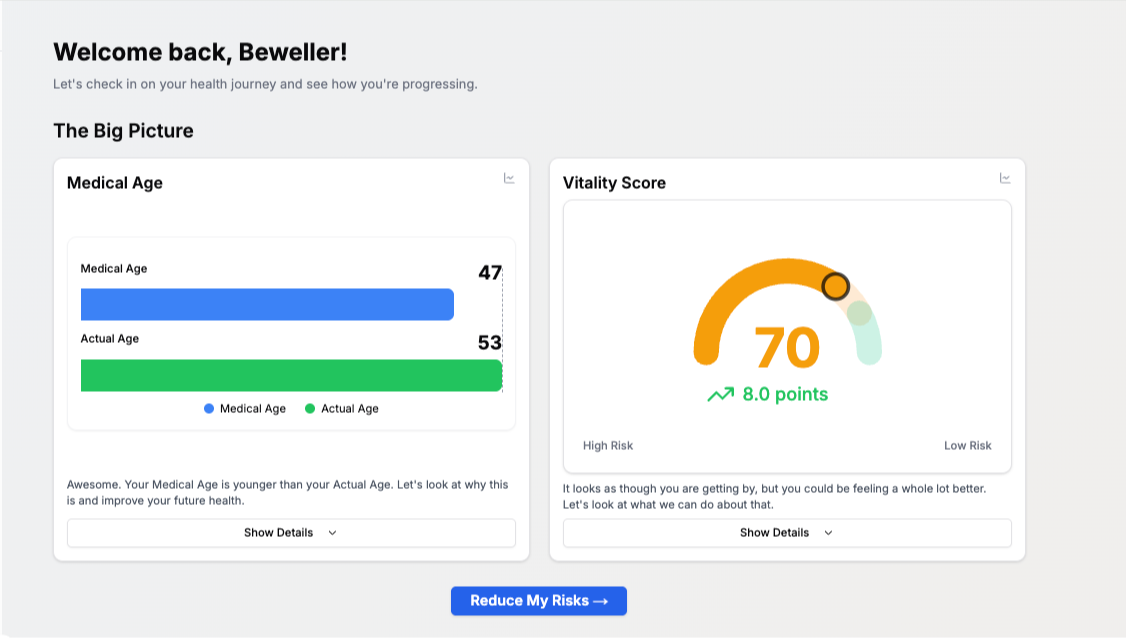
Task: Click the chevron in Vitality Score Show Details
Action: (x=829, y=533)
